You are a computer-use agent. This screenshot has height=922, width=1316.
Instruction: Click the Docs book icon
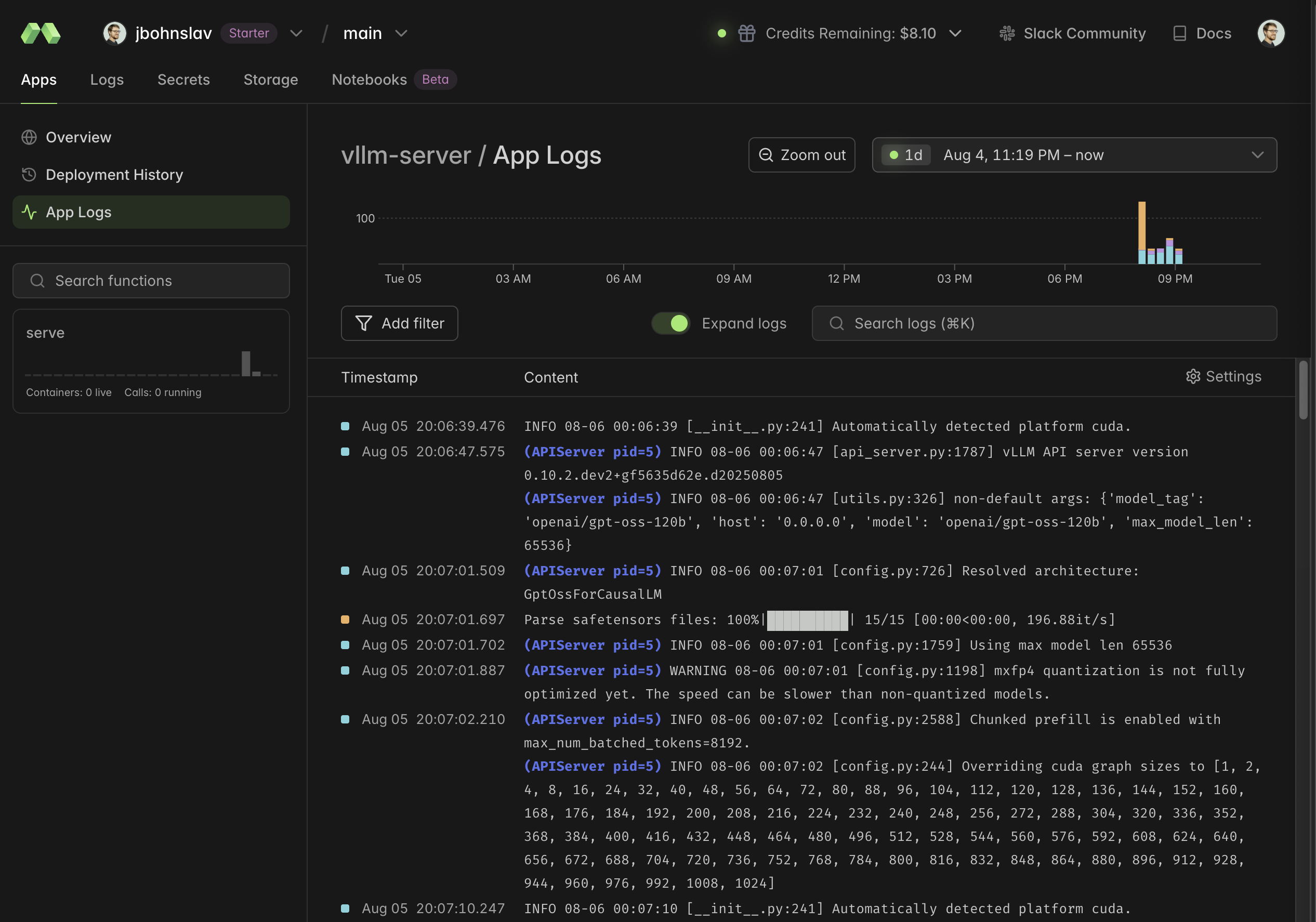coord(1180,33)
